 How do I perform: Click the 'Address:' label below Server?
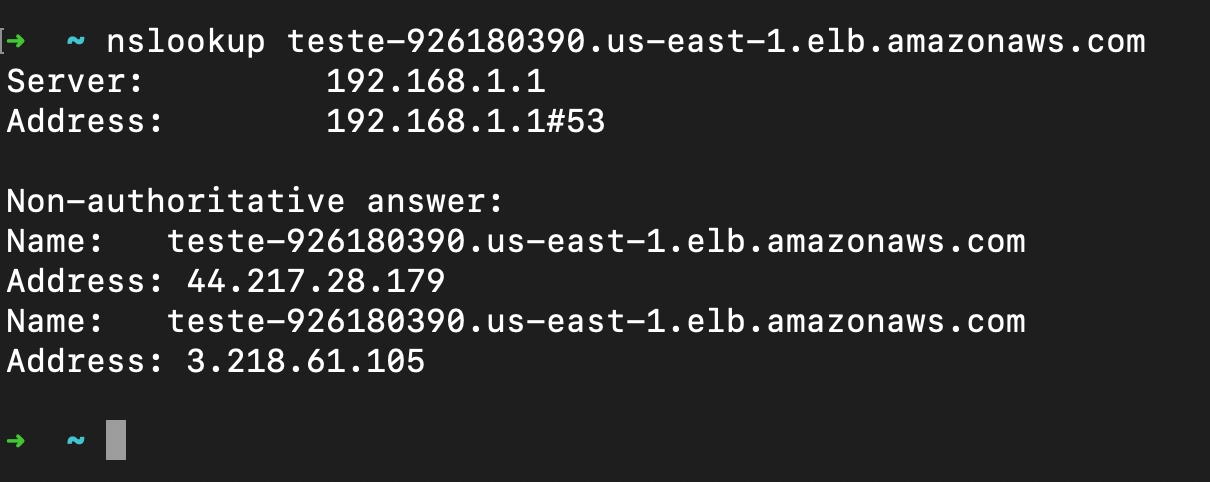click(x=86, y=122)
